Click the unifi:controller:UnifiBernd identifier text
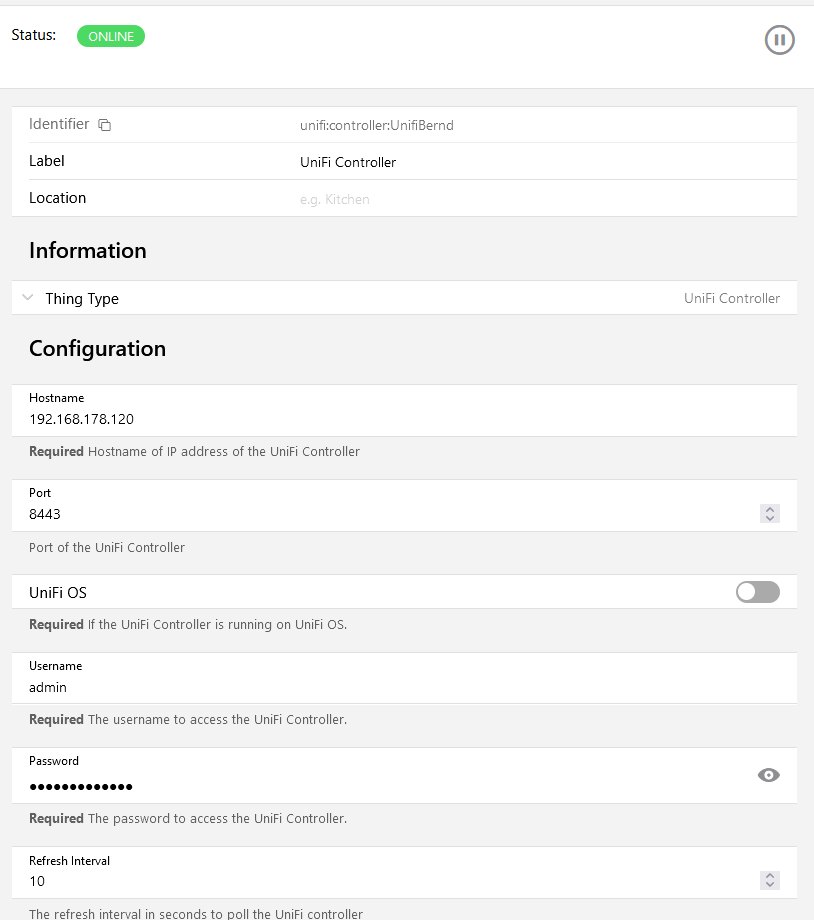The width and height of the screenshot is (814, 920). coord(377,126)
